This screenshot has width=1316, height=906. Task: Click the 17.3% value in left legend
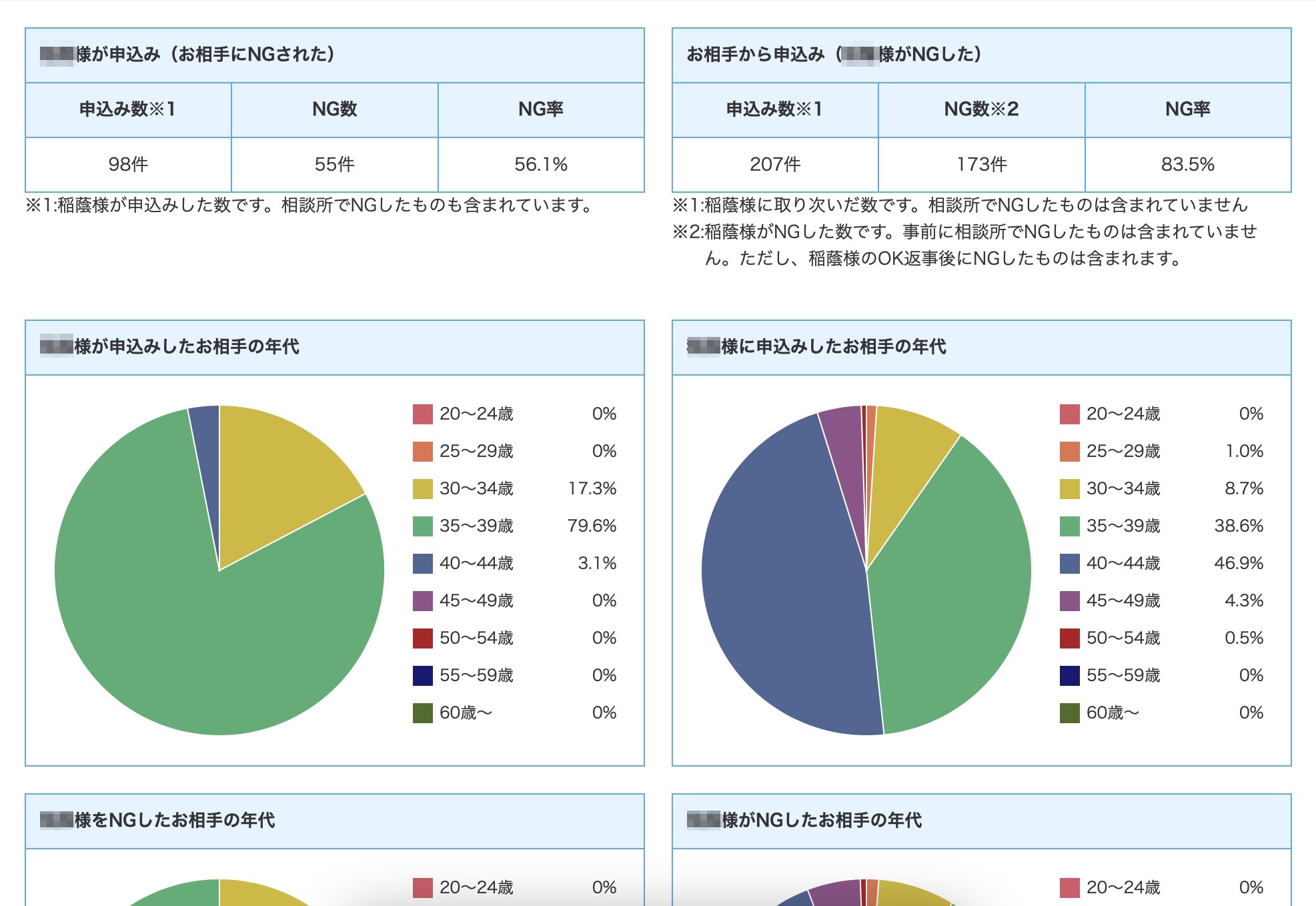coord(592,488)
